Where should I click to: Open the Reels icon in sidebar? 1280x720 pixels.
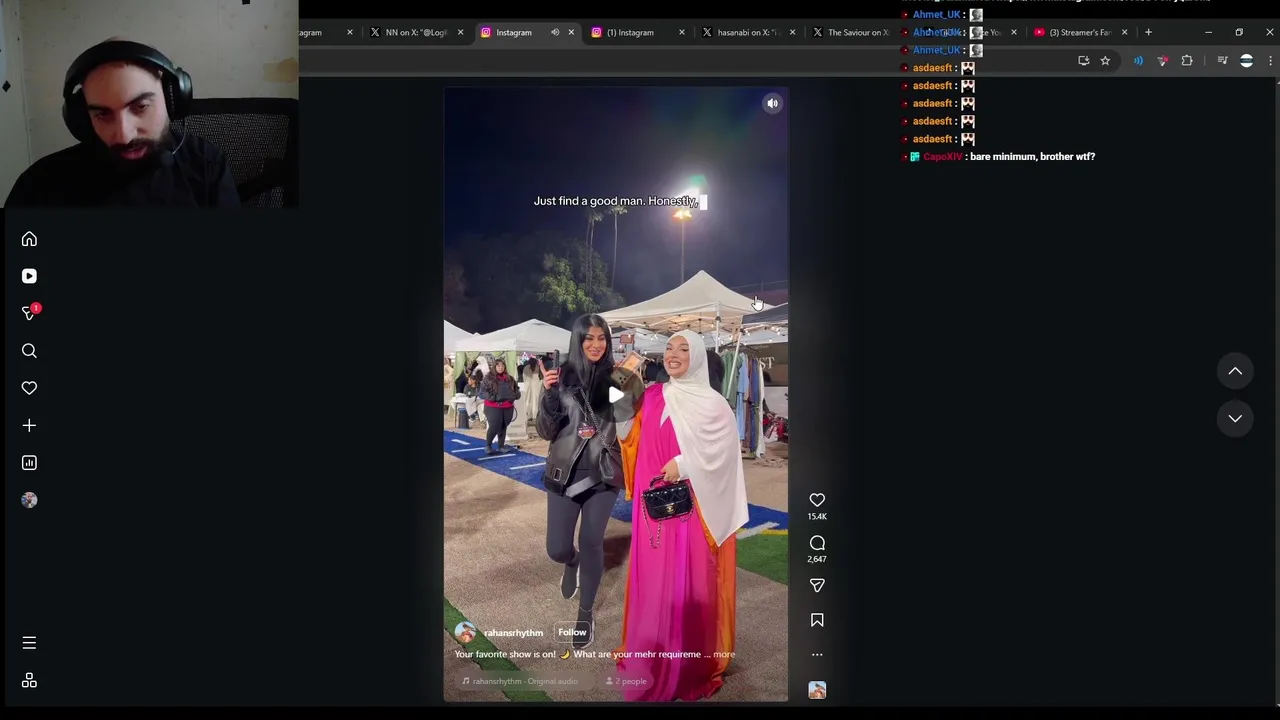coord(29,276)
